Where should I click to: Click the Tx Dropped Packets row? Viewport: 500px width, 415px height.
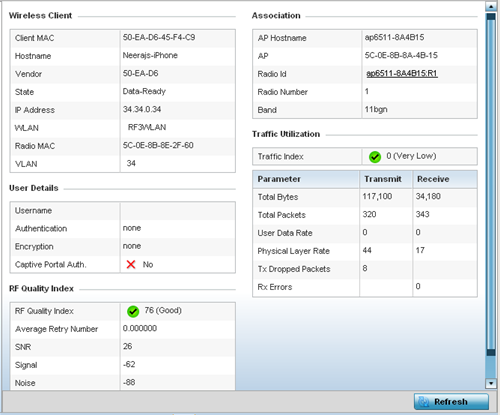point(365,269)
